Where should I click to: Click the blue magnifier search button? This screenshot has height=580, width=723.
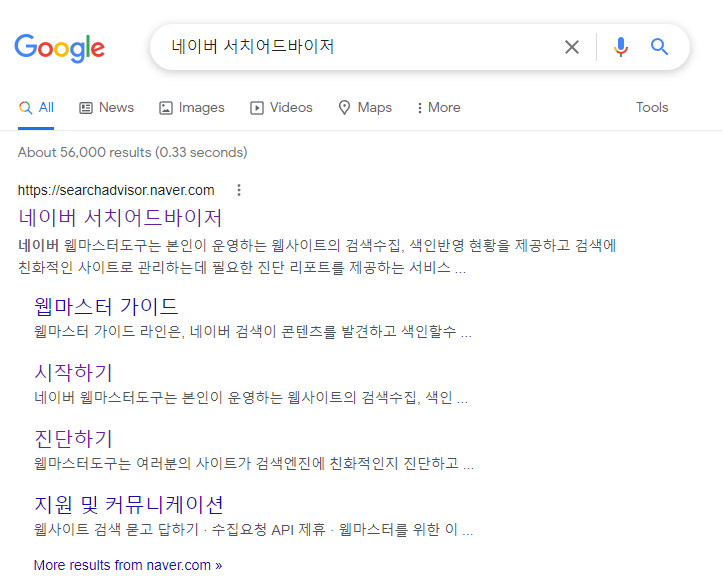click(659, 47)
